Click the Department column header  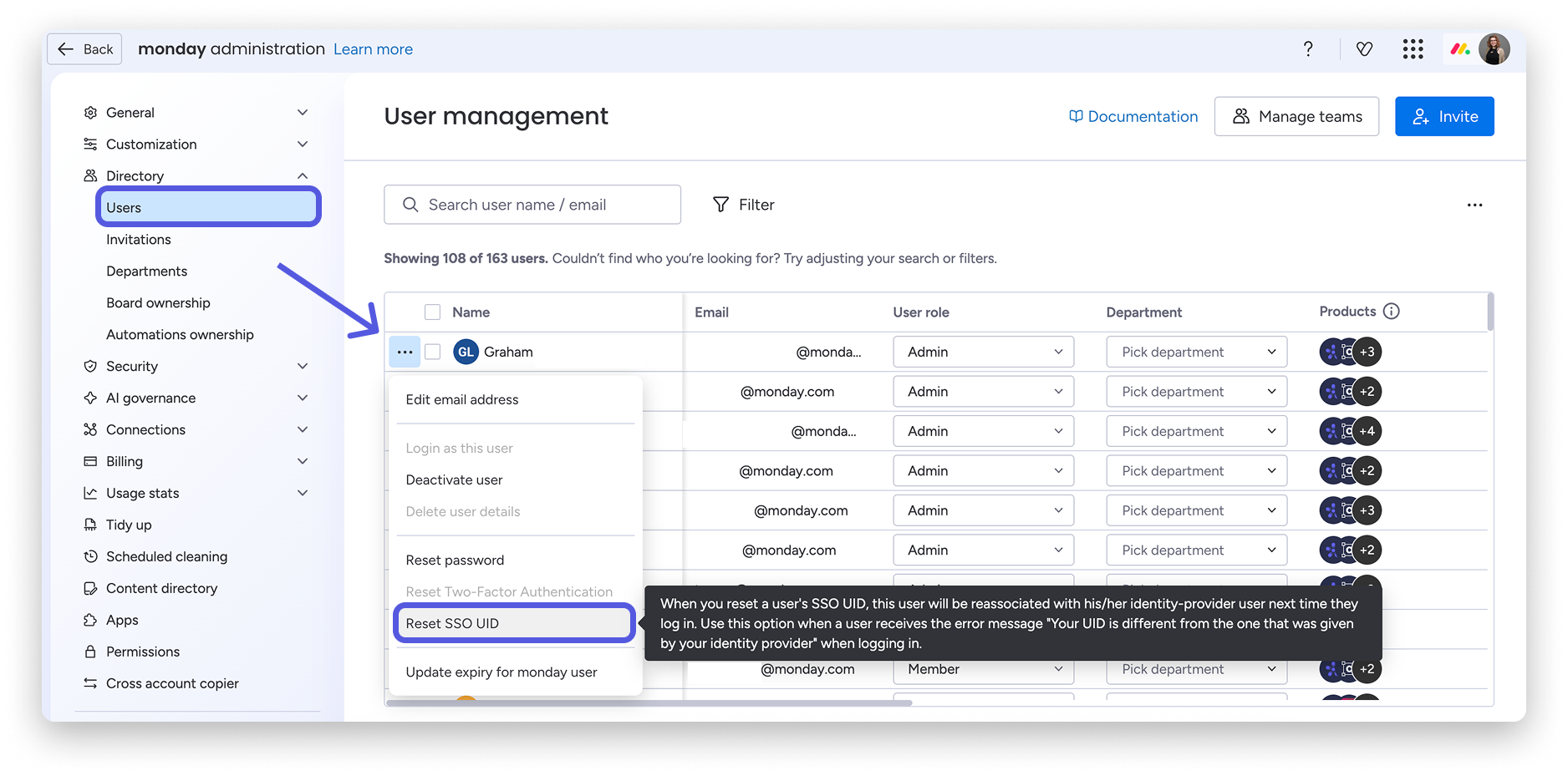tap(1144, 312)
